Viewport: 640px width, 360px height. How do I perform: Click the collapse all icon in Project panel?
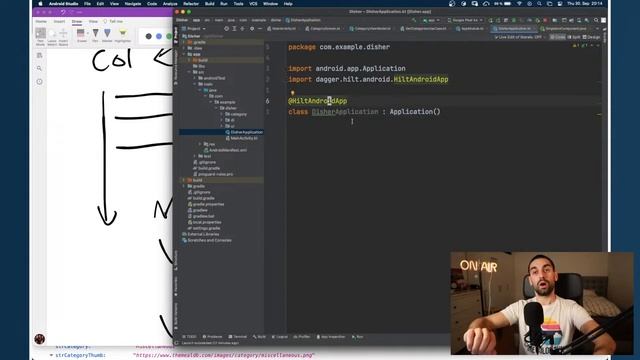(x=242, y=29)
